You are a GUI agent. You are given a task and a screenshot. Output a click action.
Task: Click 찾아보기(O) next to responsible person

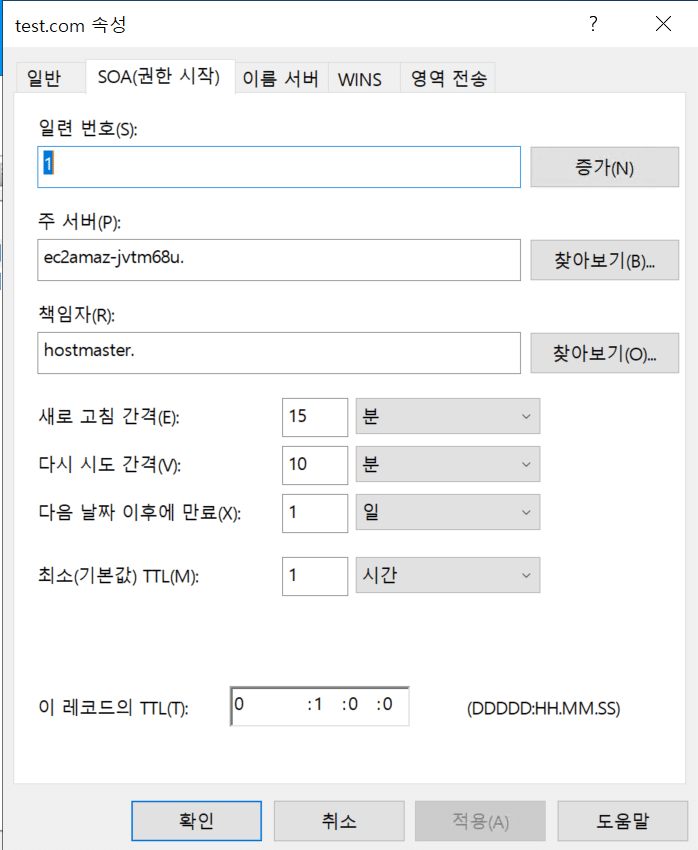[604, 353]
